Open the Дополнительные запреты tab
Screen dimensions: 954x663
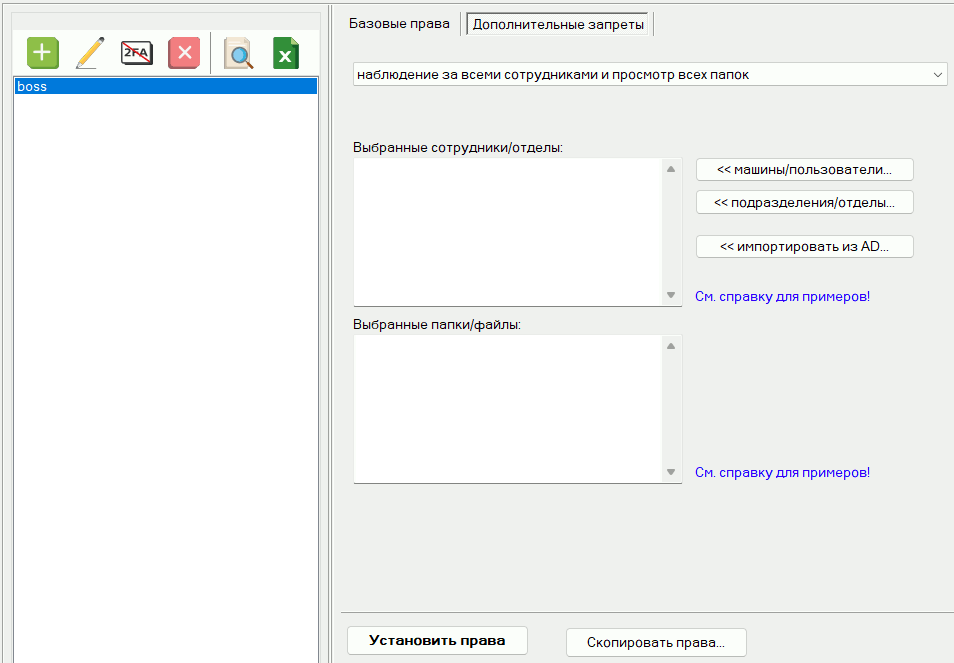point(559,24)
